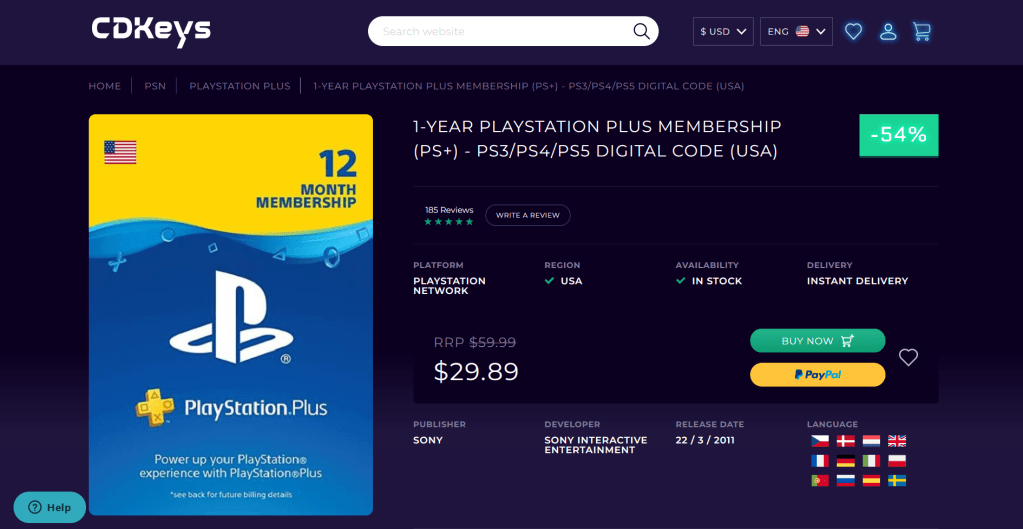Expand the $ USD currency dropdown

tap(723, 32)
